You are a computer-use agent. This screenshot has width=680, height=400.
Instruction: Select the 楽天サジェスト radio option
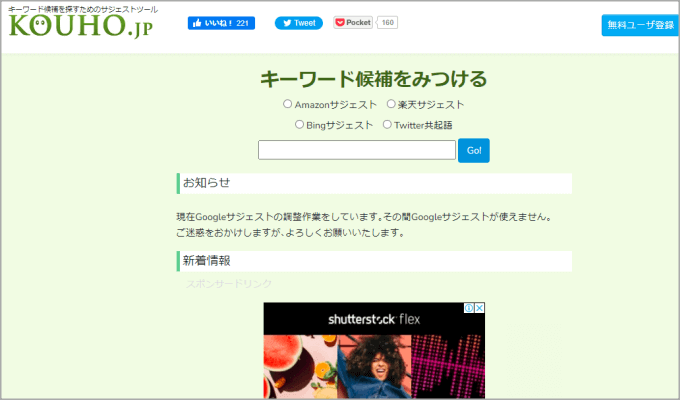pos(391,104)
